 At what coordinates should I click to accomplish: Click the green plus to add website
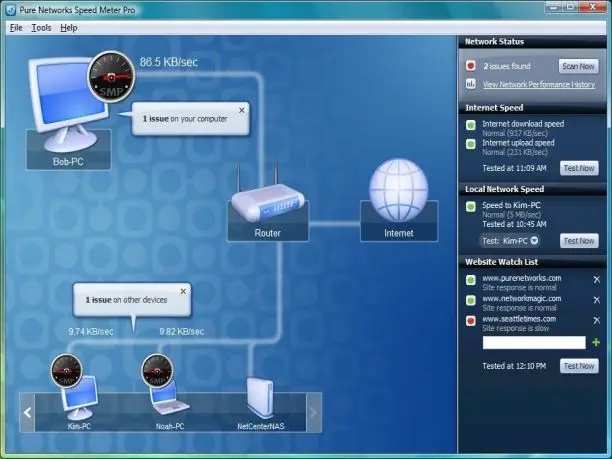pyautogui.click(x=596, y=342)
